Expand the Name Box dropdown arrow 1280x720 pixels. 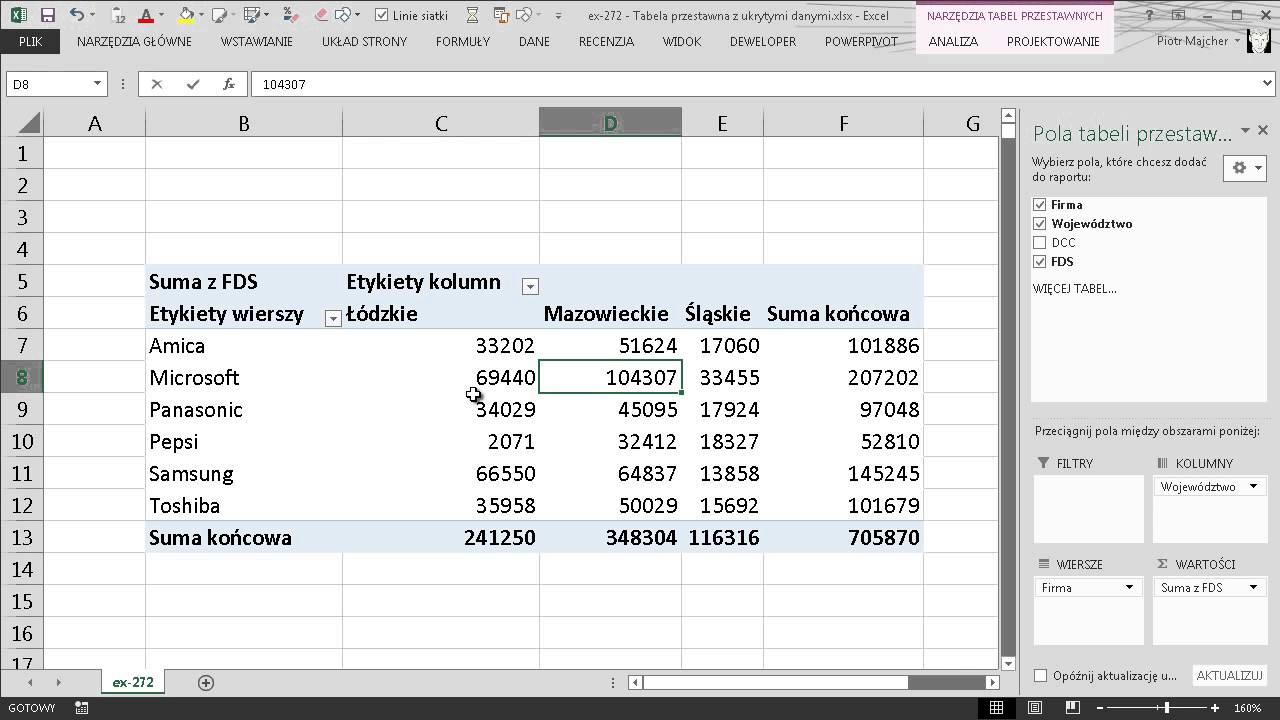tap(97, 84)
